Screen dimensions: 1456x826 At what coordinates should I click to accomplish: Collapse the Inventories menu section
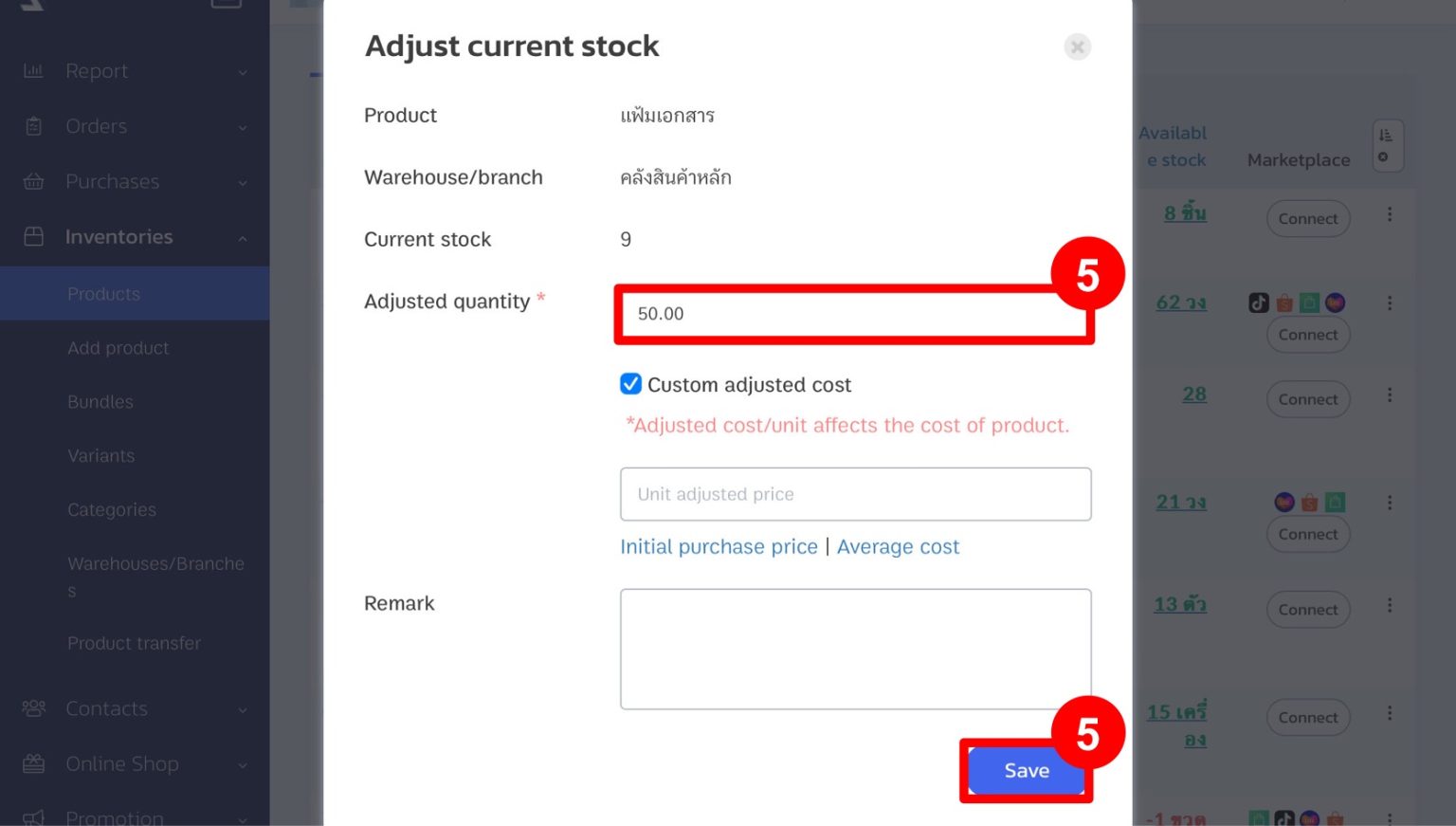(244, 237)
